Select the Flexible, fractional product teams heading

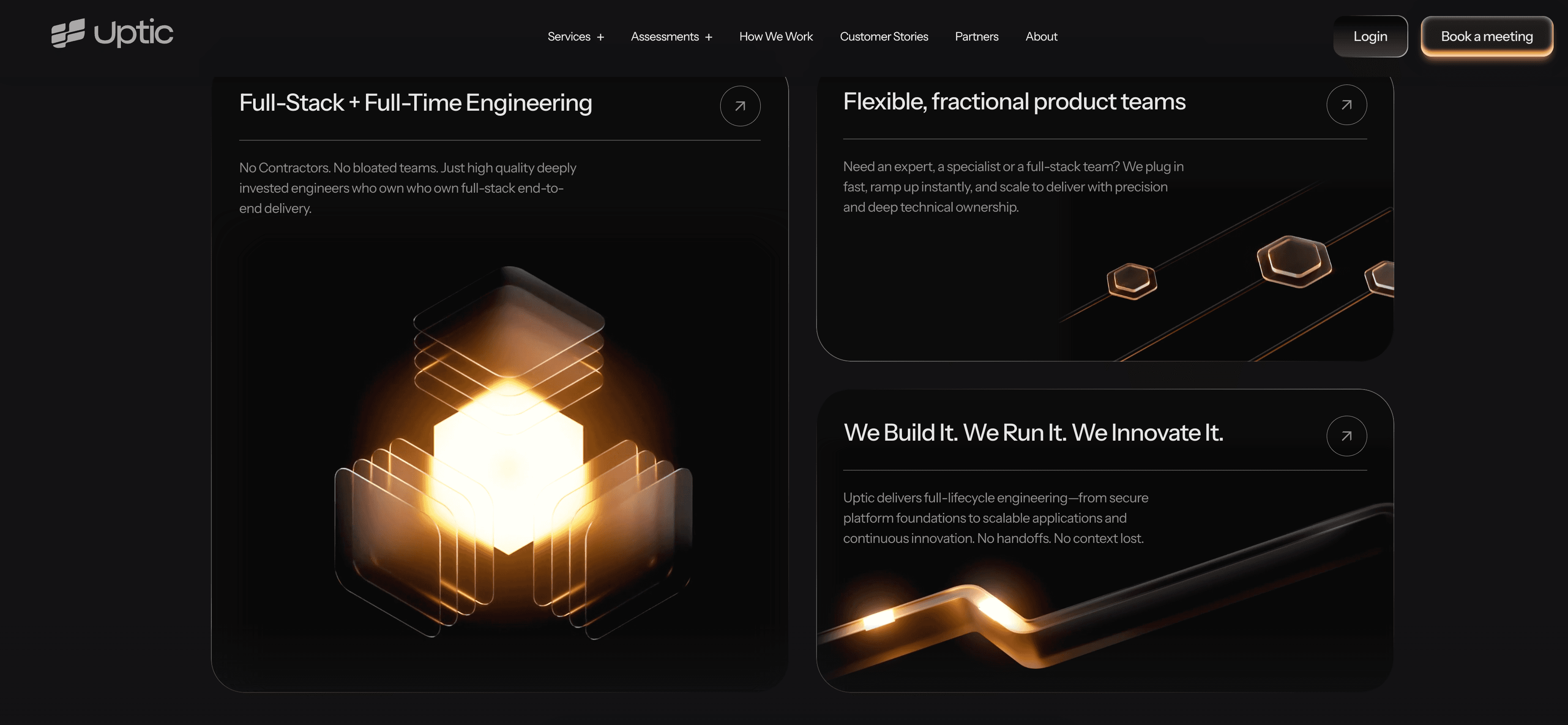coord(1013,102)
